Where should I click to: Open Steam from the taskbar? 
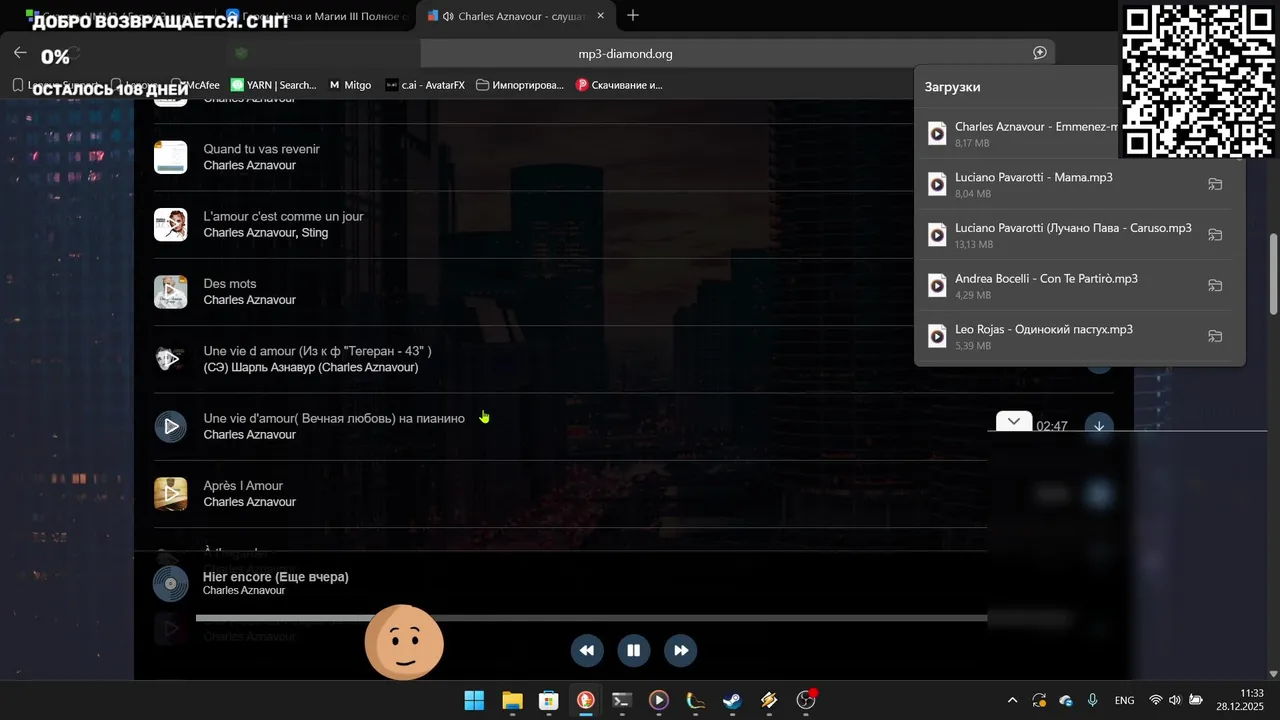[732, 700]
